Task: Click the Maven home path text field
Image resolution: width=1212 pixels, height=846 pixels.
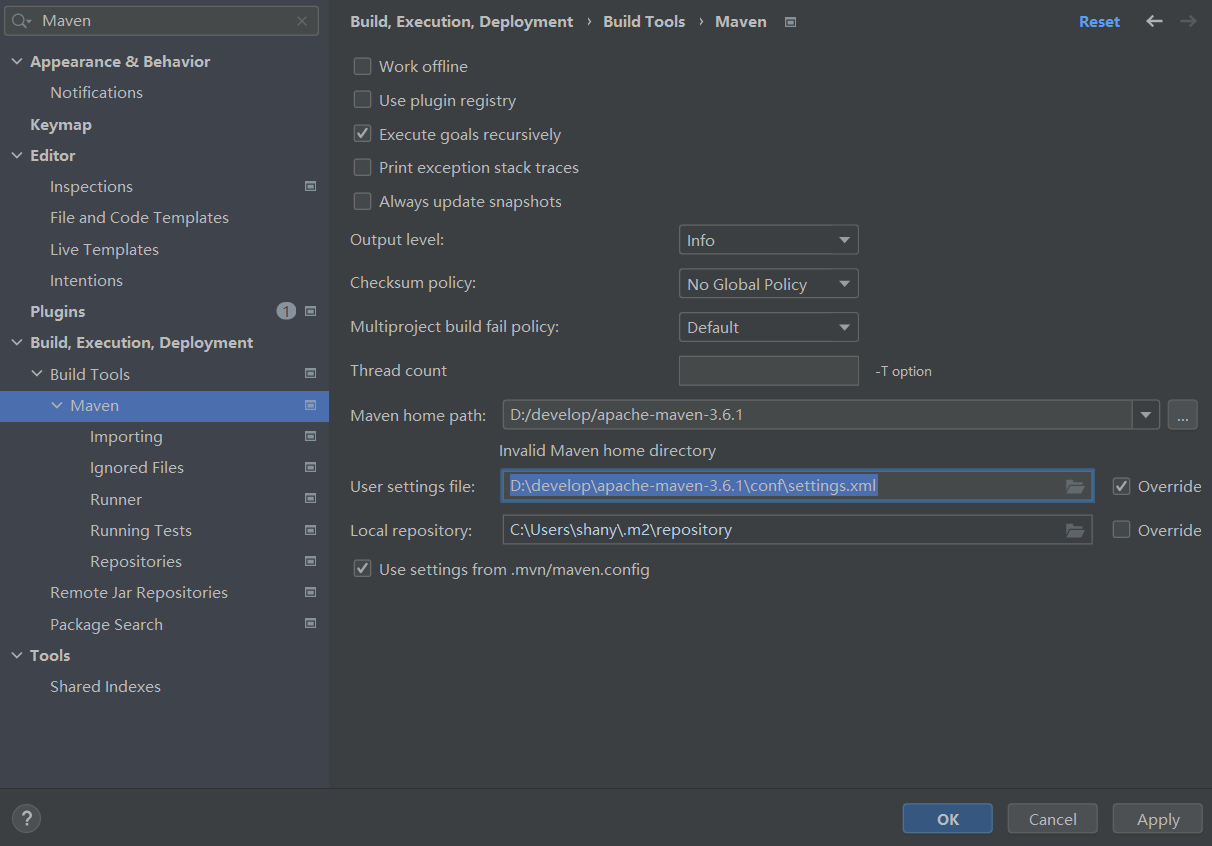Action: (817, 414)
